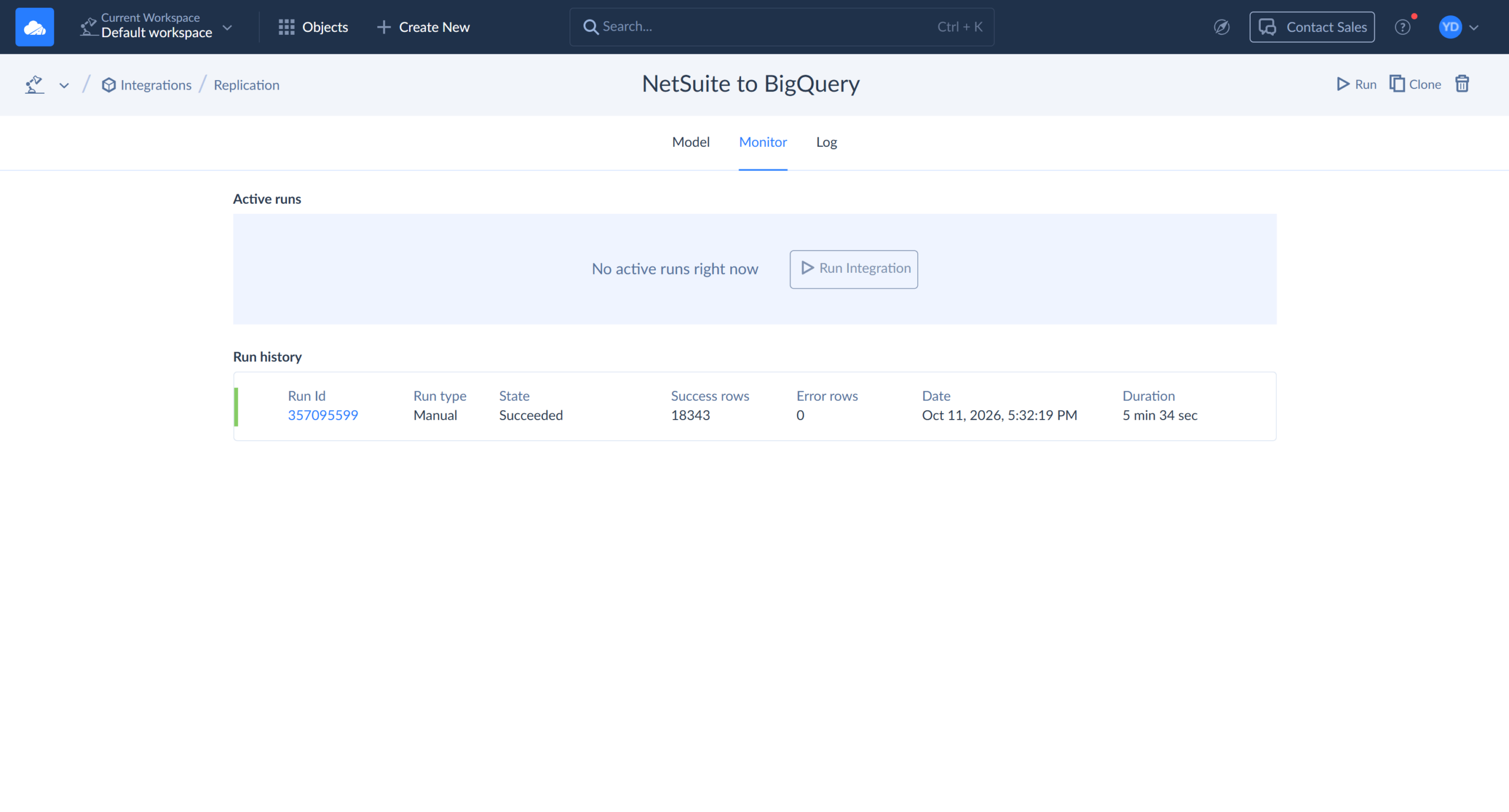1509x812 pixels.
Task: Open the Default workspace selector
Action: [157, 27]
